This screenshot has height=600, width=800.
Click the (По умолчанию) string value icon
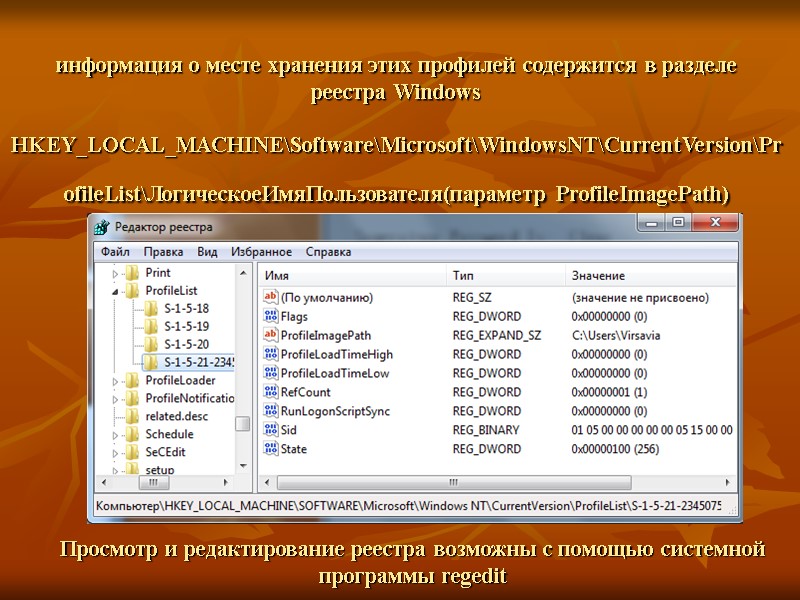270,297
